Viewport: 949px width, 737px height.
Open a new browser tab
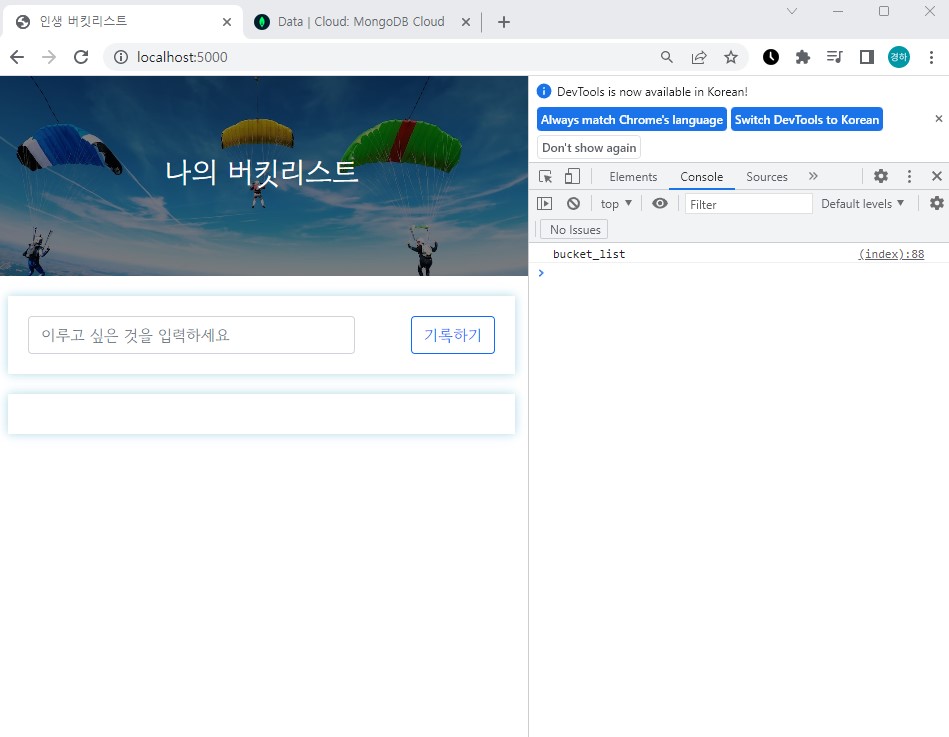click(x=504, y=22)
